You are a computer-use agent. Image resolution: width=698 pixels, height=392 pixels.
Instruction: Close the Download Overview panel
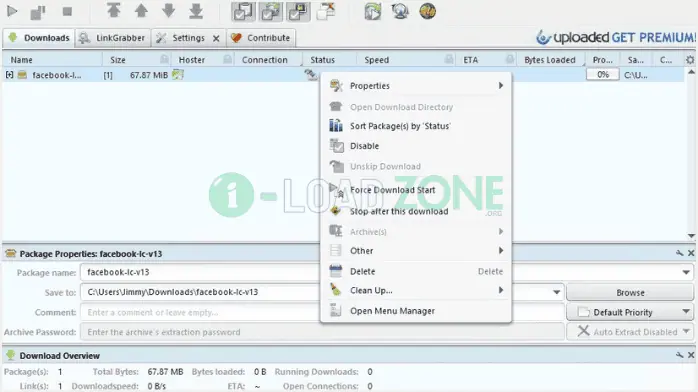[x=691, y=355]
